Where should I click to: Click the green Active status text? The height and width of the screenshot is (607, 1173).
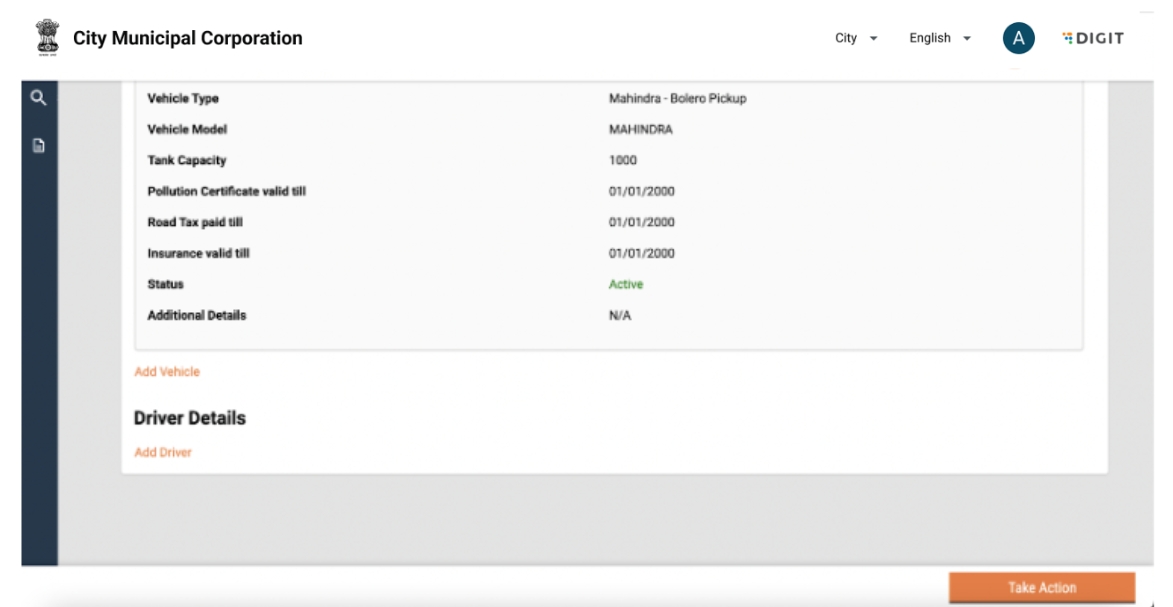626,285
